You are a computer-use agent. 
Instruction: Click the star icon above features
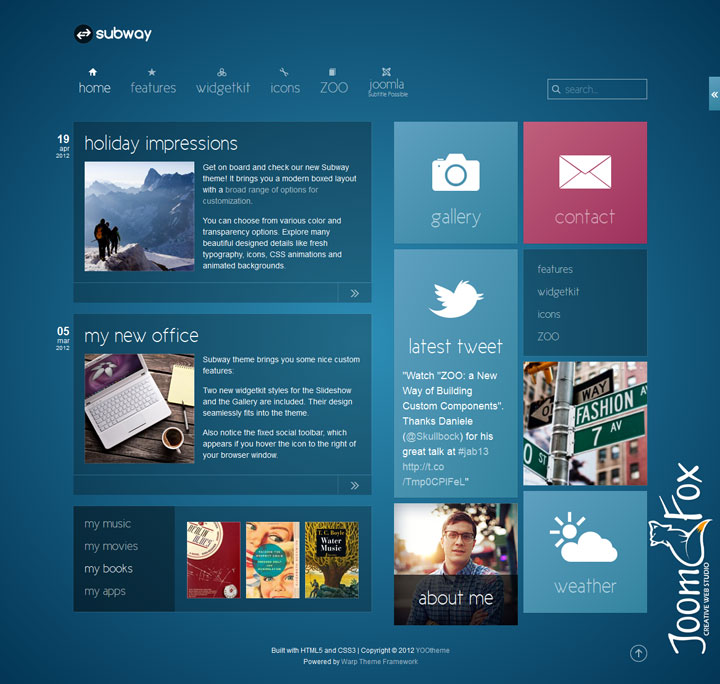pyautogui.click(x=152, y=72)
